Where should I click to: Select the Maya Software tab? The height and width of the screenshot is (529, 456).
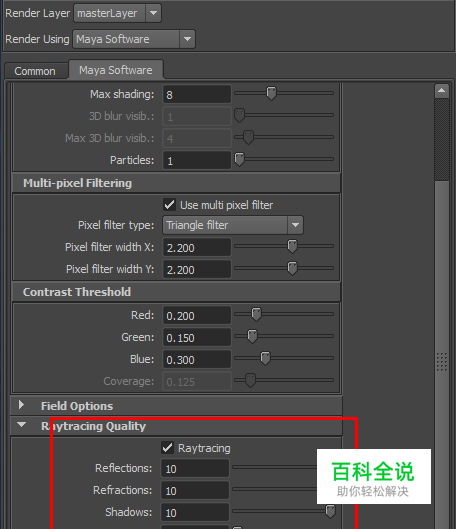click(x=116, y=70)
